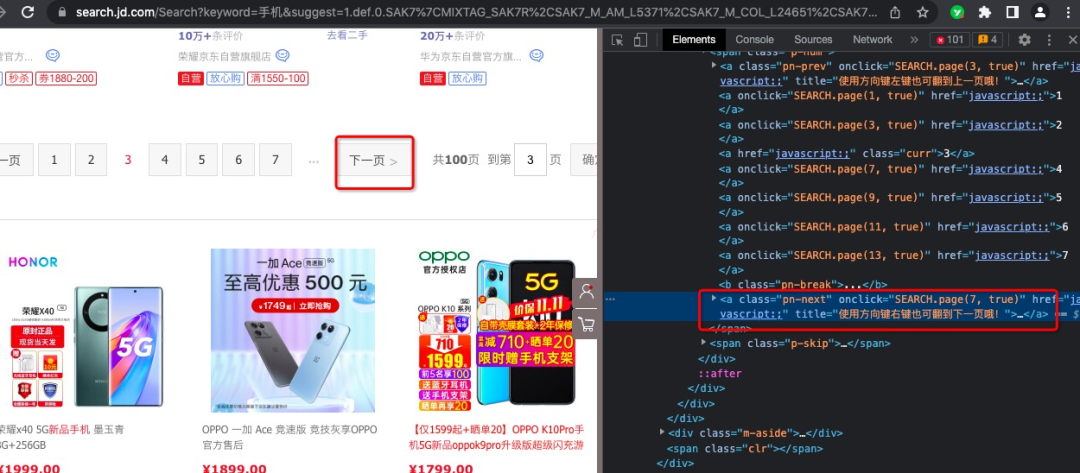This screenshot has height=473, width=1080.
Task: Select the Elements tab
Action: (x=694, y=40)
